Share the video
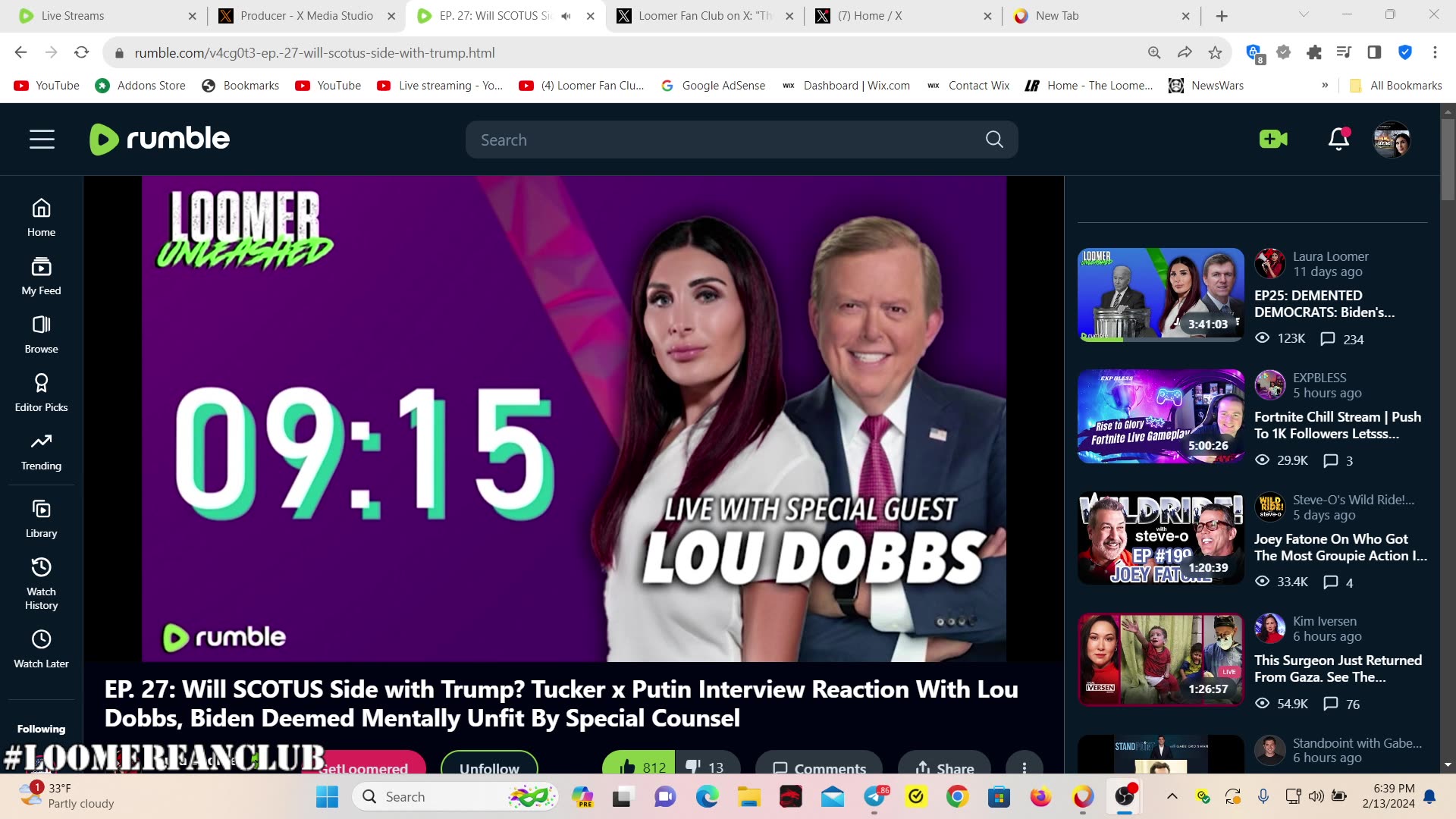This screenshot has width=1456, height=819. pos(944,768)
